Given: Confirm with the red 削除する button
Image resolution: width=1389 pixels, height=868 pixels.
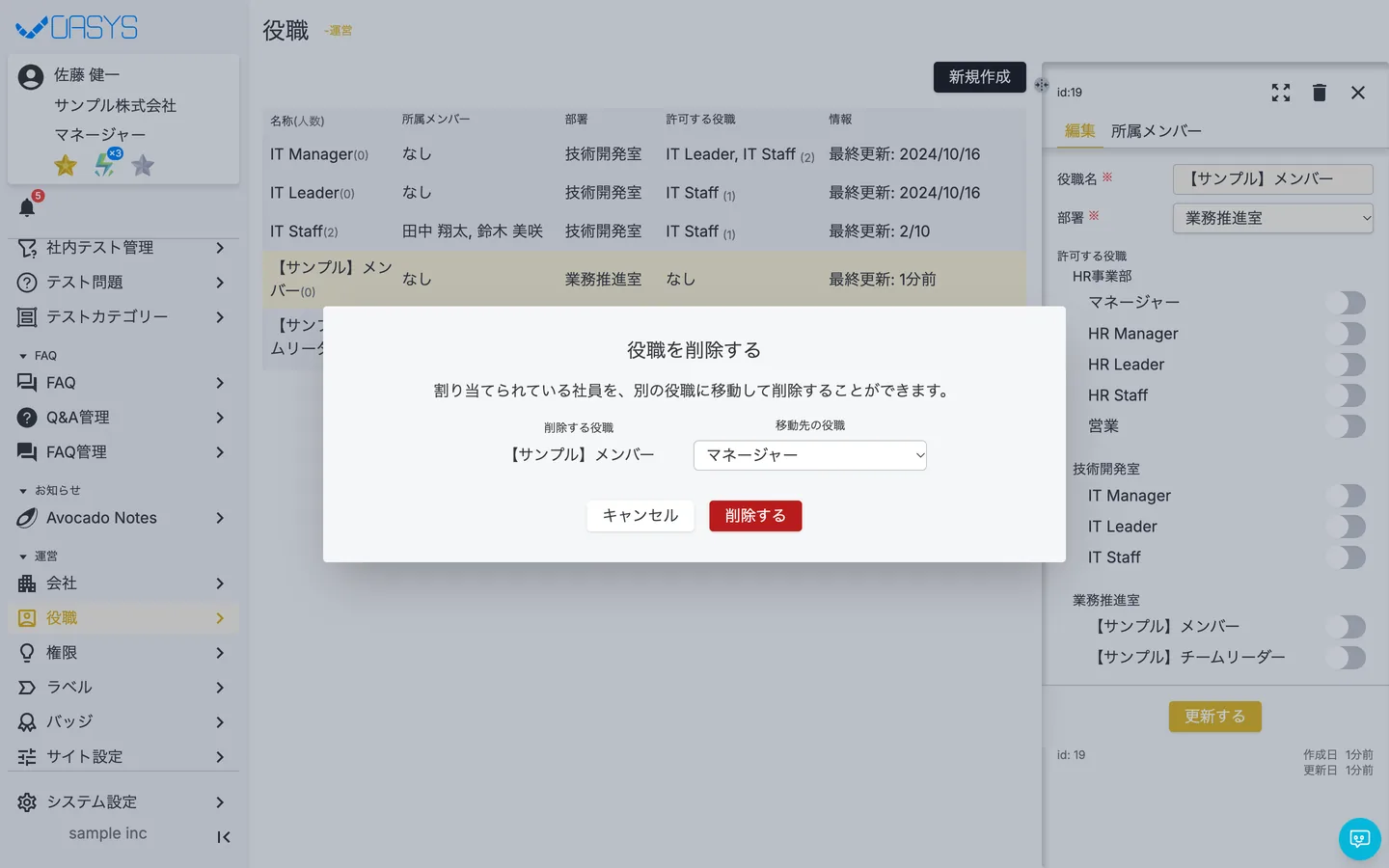Looking at the screenshot, I should (755, 516).
